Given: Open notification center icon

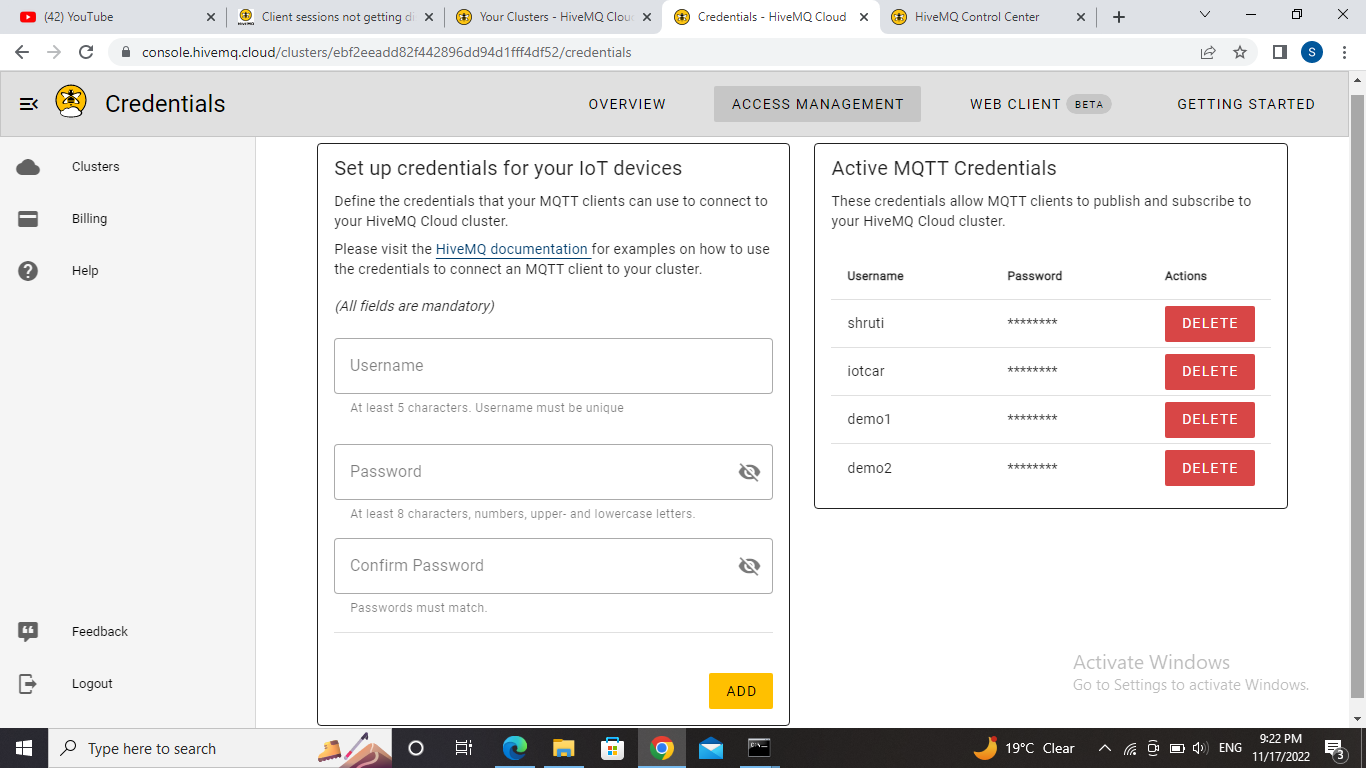Looking at the screenshot, I should tap(1335, 748).
